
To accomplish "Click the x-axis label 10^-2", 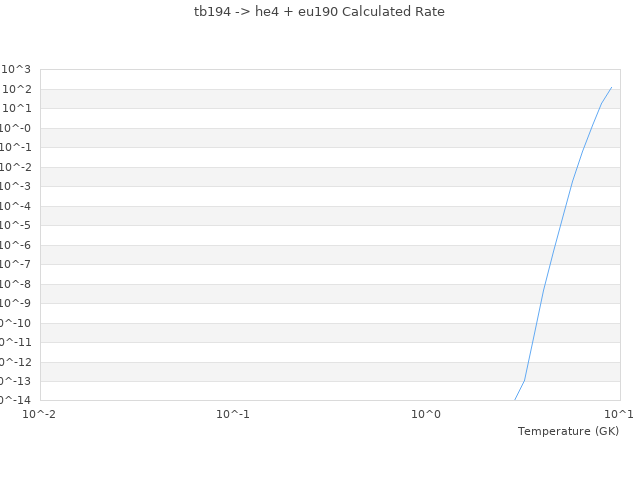I will point(40,414).
